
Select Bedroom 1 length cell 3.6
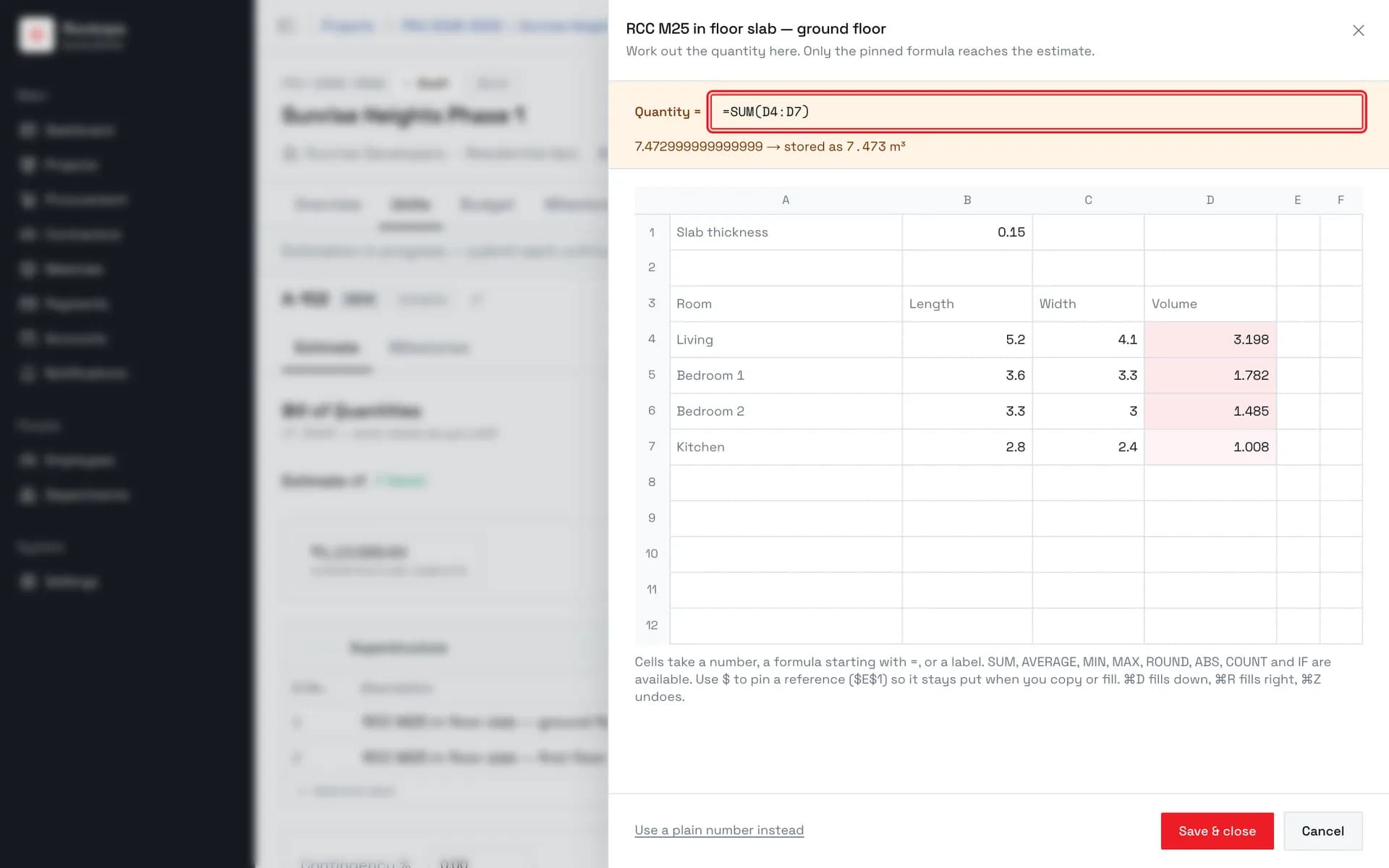[x=967, y=375]
